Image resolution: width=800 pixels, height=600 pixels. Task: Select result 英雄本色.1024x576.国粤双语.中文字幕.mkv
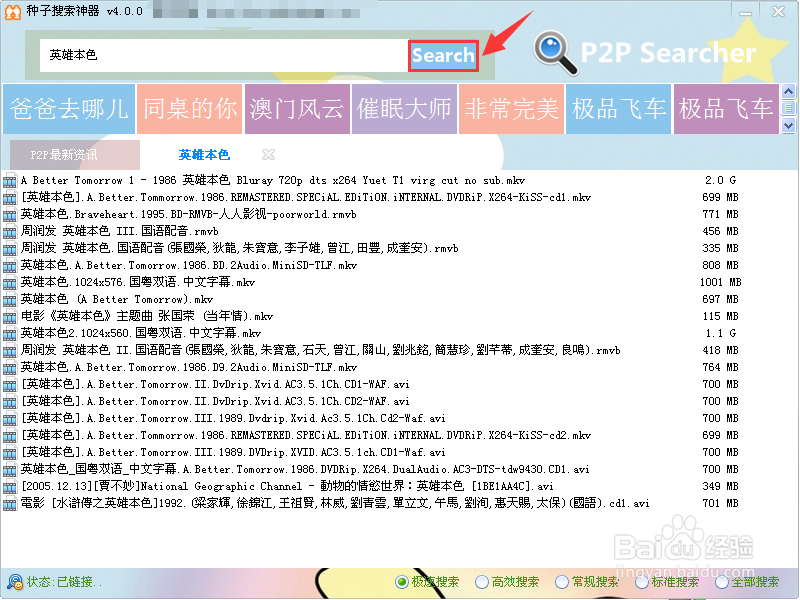138,282
